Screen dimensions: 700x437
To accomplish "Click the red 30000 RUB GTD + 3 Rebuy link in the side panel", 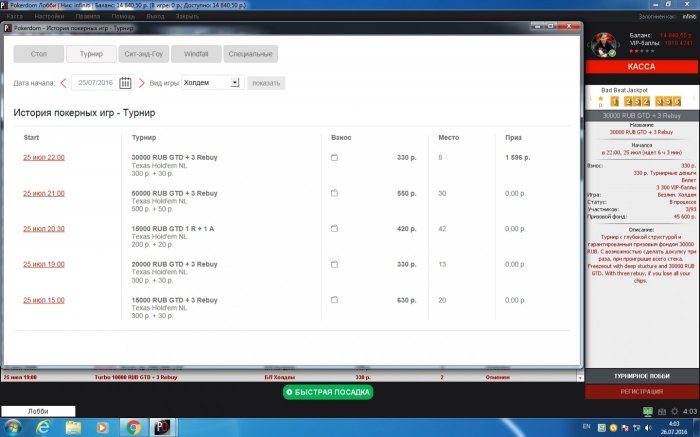I will (641, 132).
